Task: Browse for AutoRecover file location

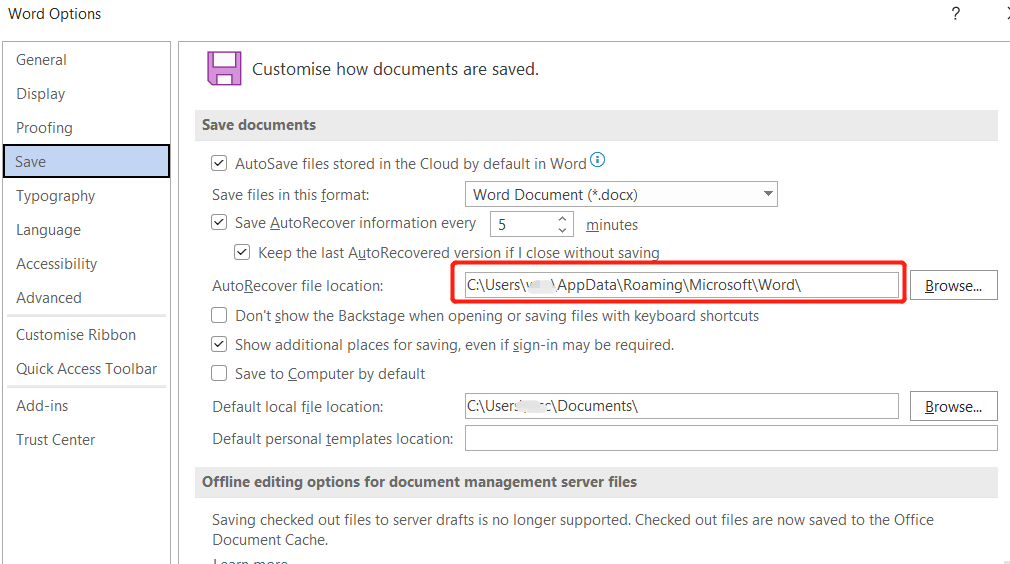Action: point(953,285)
